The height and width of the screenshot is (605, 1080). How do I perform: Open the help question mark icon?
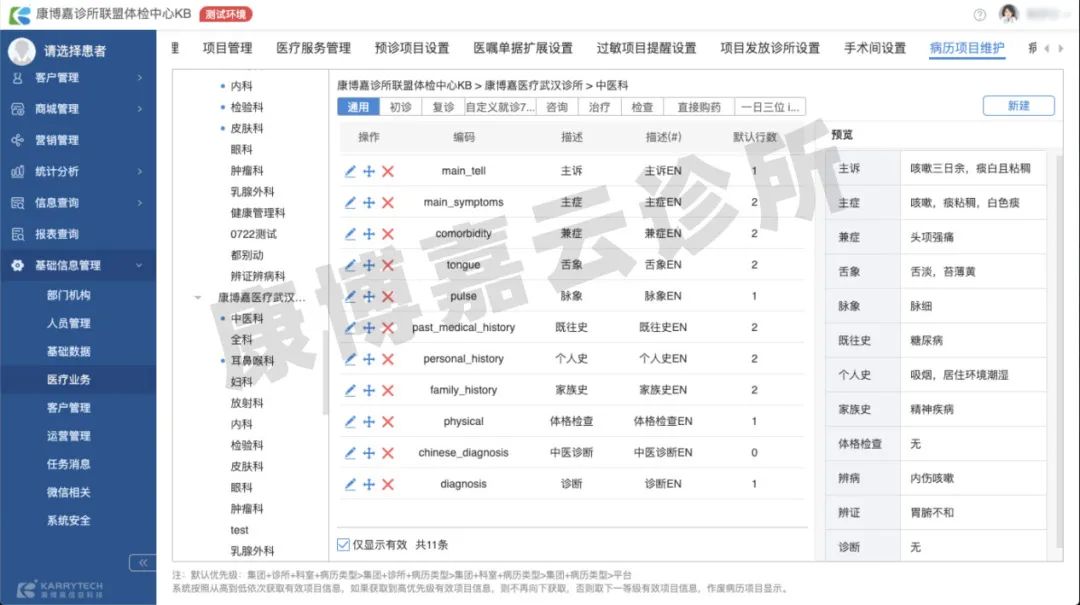tap(979, 15)
